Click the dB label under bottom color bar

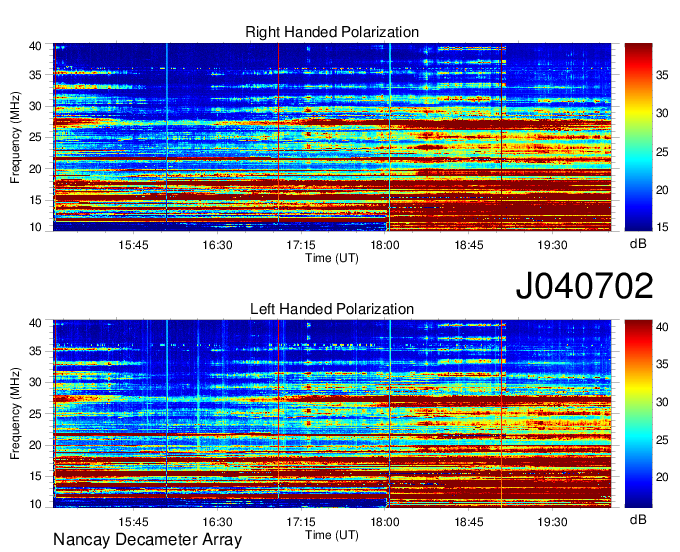click(x=638, y=519)
